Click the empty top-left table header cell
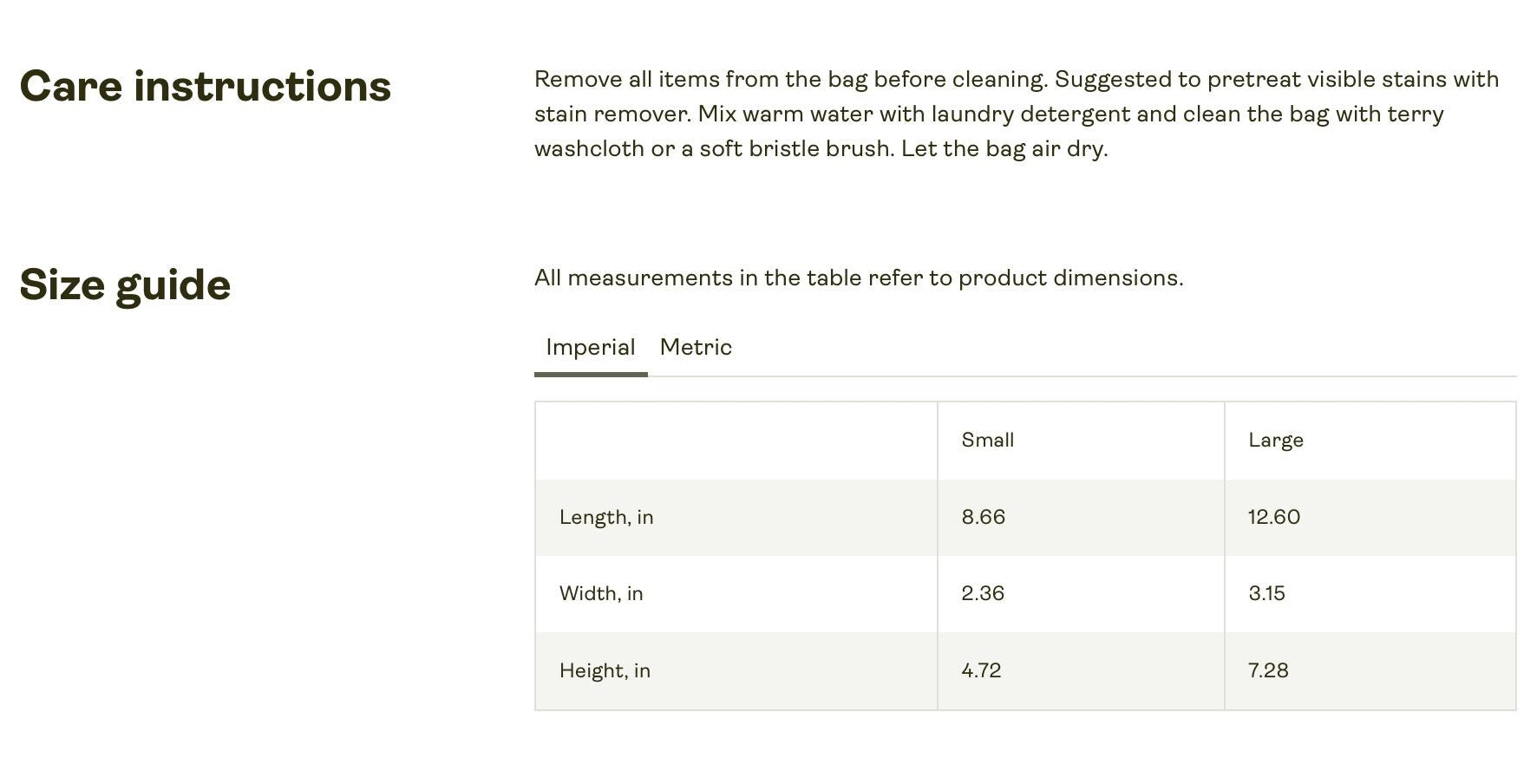This screenshot has height=784, width=1537. [736, 441]
